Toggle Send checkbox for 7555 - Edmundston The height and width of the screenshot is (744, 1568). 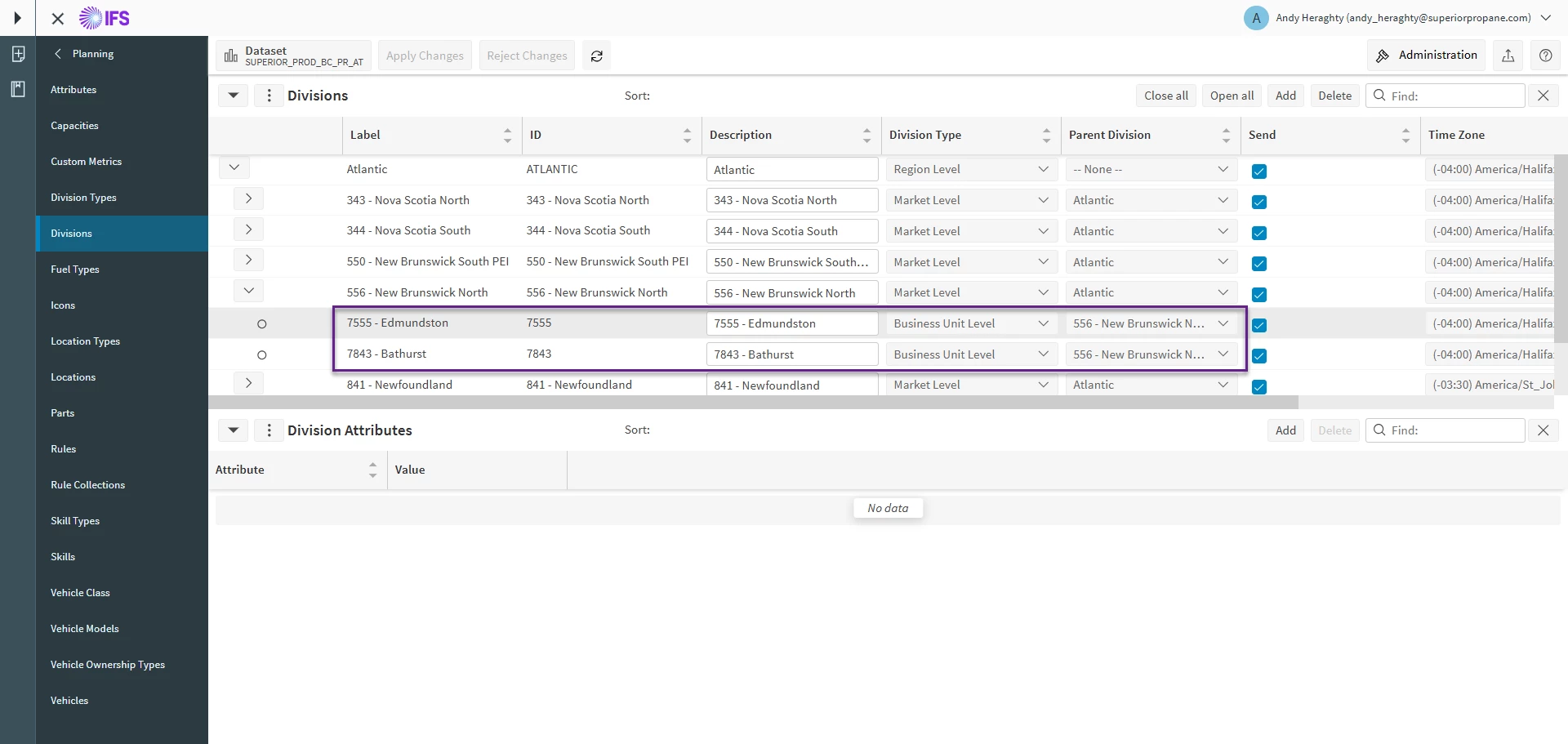tap(1259, 325)
